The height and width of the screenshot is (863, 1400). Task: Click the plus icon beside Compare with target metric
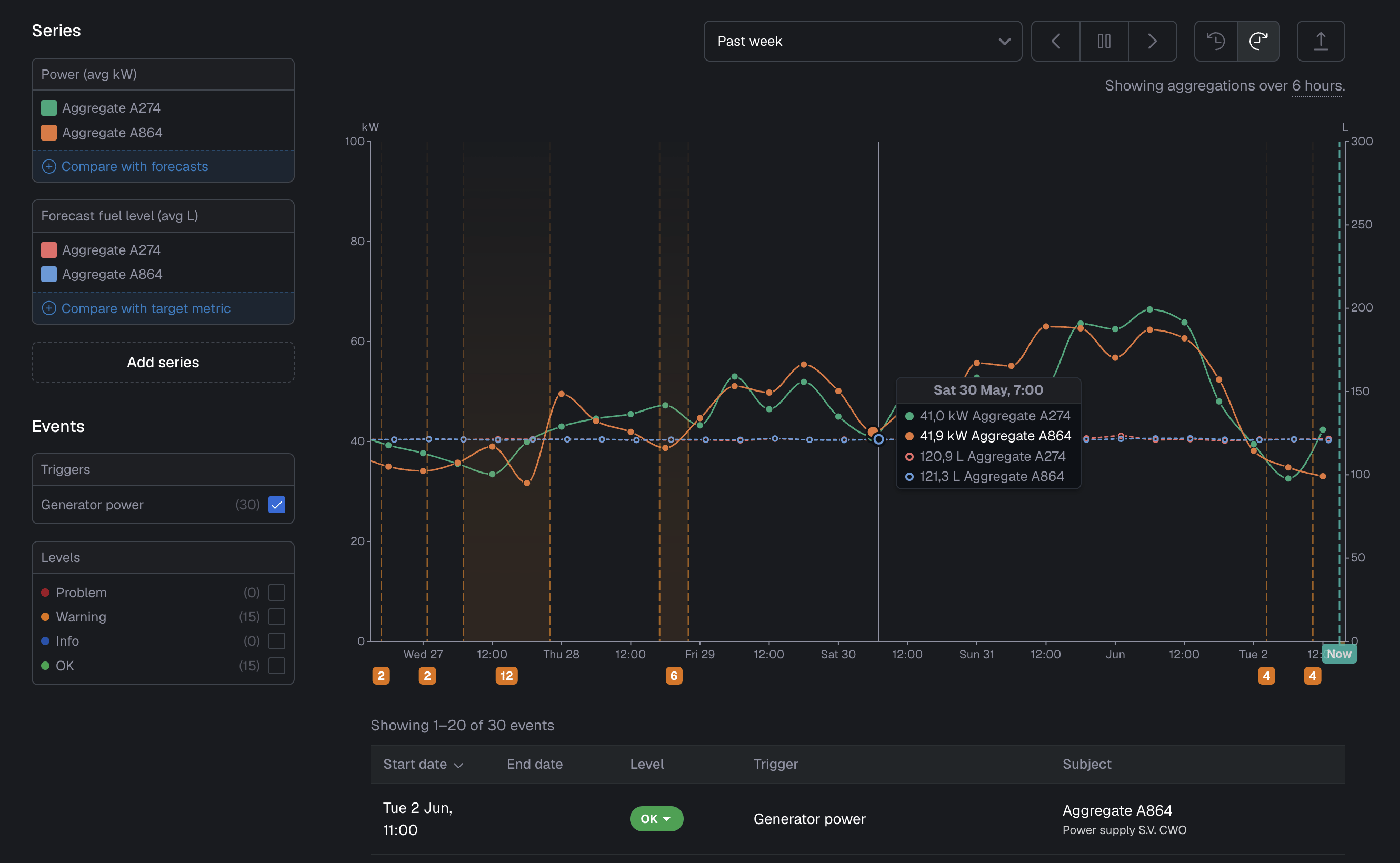(x=49, y=308)
